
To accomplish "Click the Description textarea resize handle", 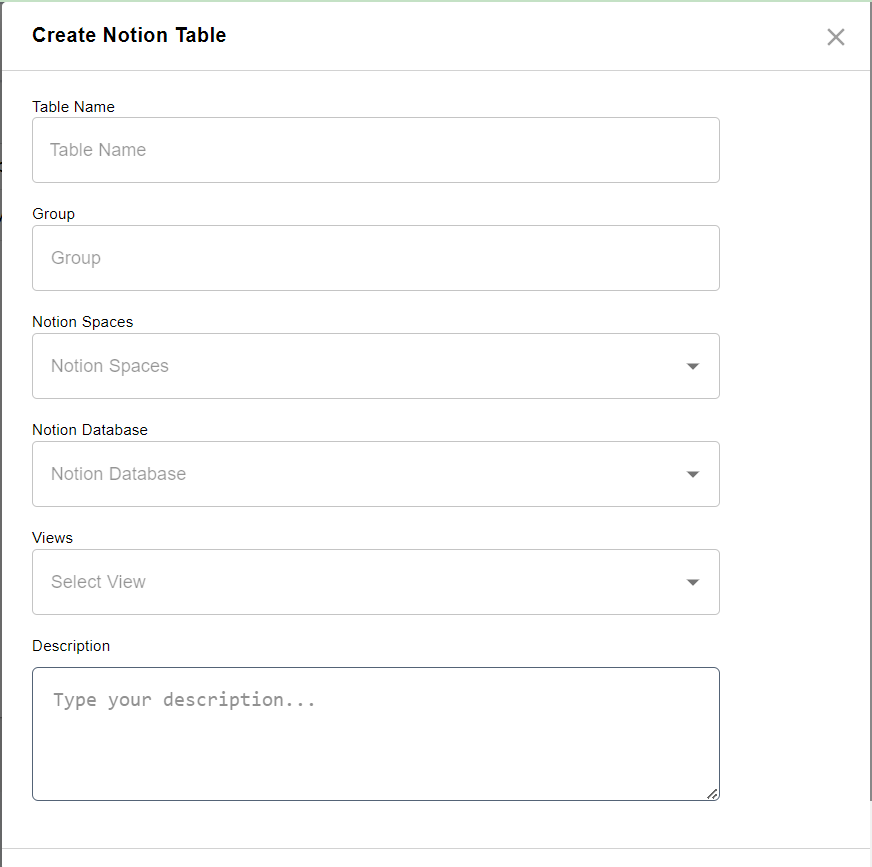I will (712, 794).
